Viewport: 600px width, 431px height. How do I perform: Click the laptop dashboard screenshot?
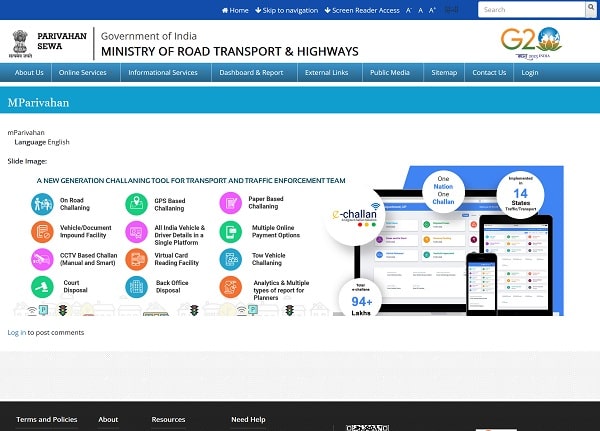tap(417, 253)
